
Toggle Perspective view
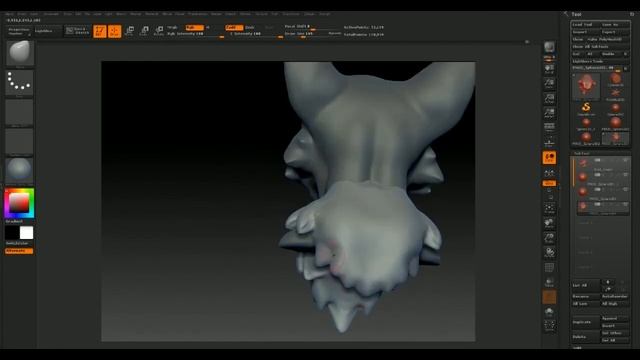coord(549,127)
